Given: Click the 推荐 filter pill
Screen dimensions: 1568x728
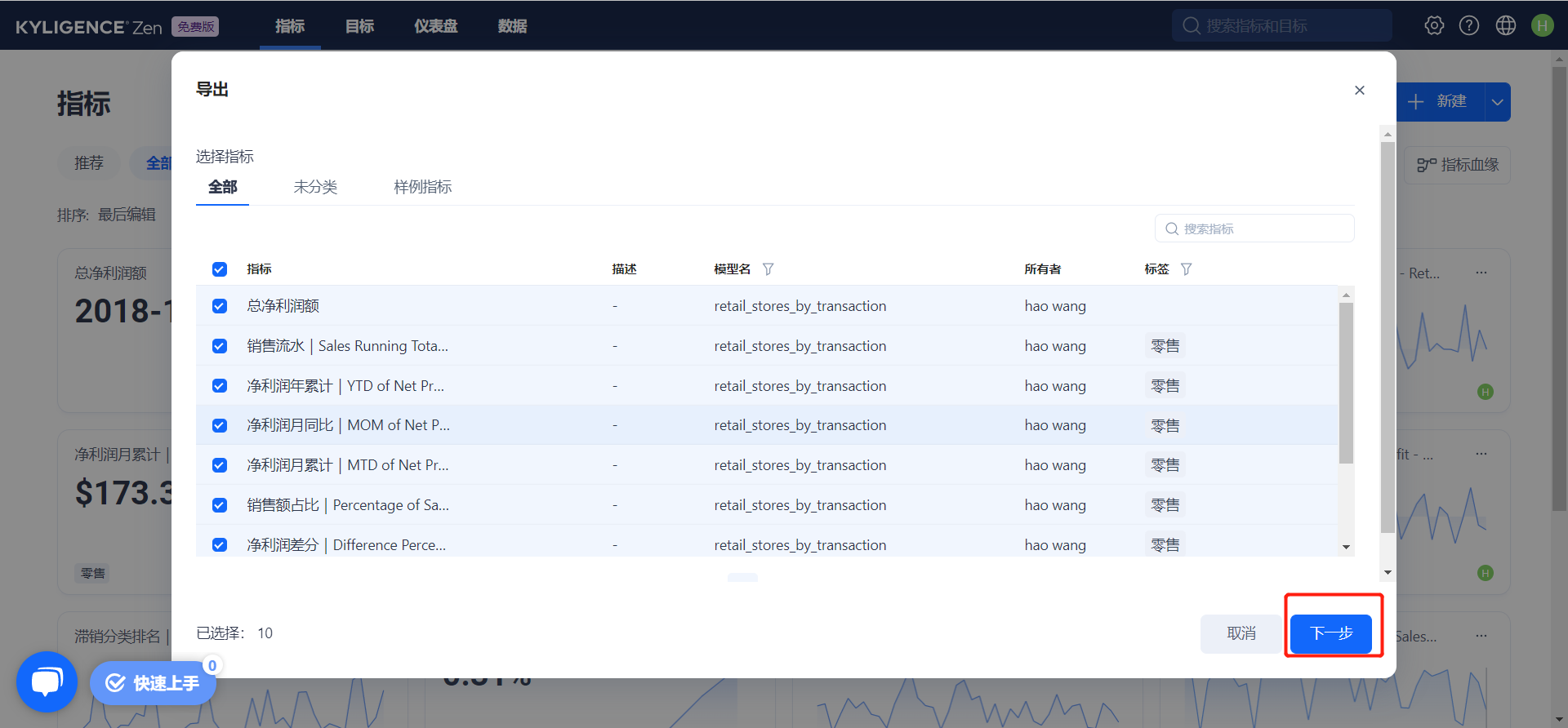Looking at the screenshot, I should [x=89, y=163].
